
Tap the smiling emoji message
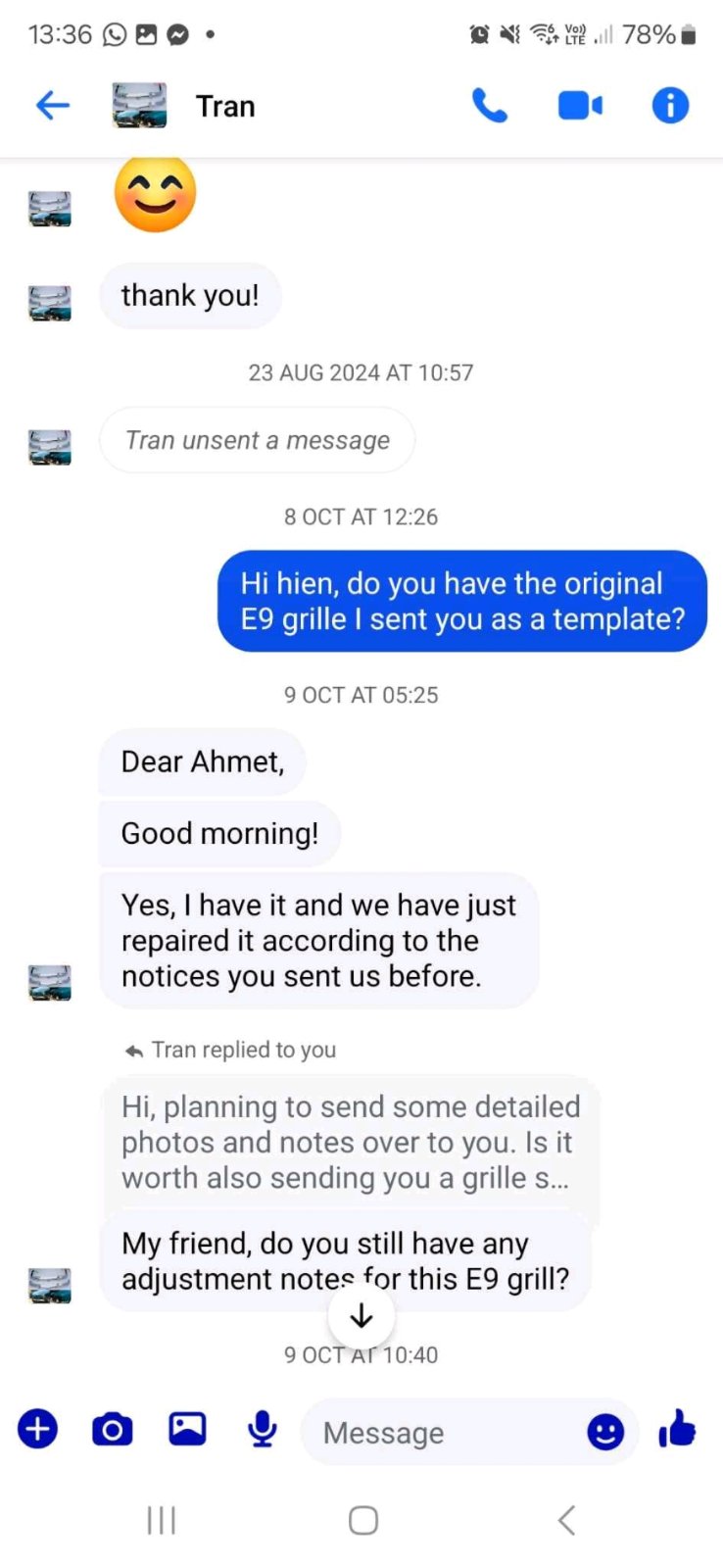pos(155,194)
